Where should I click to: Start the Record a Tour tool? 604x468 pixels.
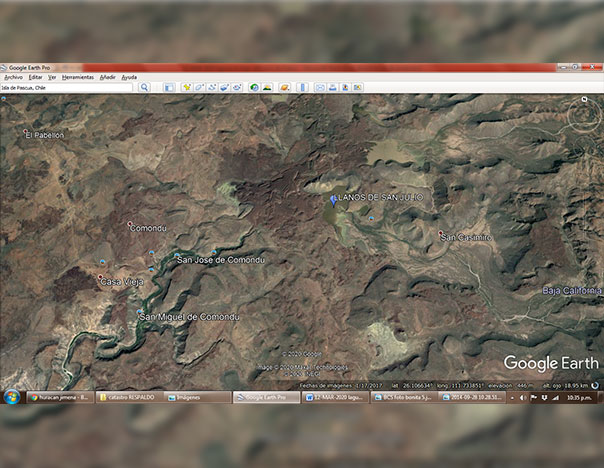point(240,87)
